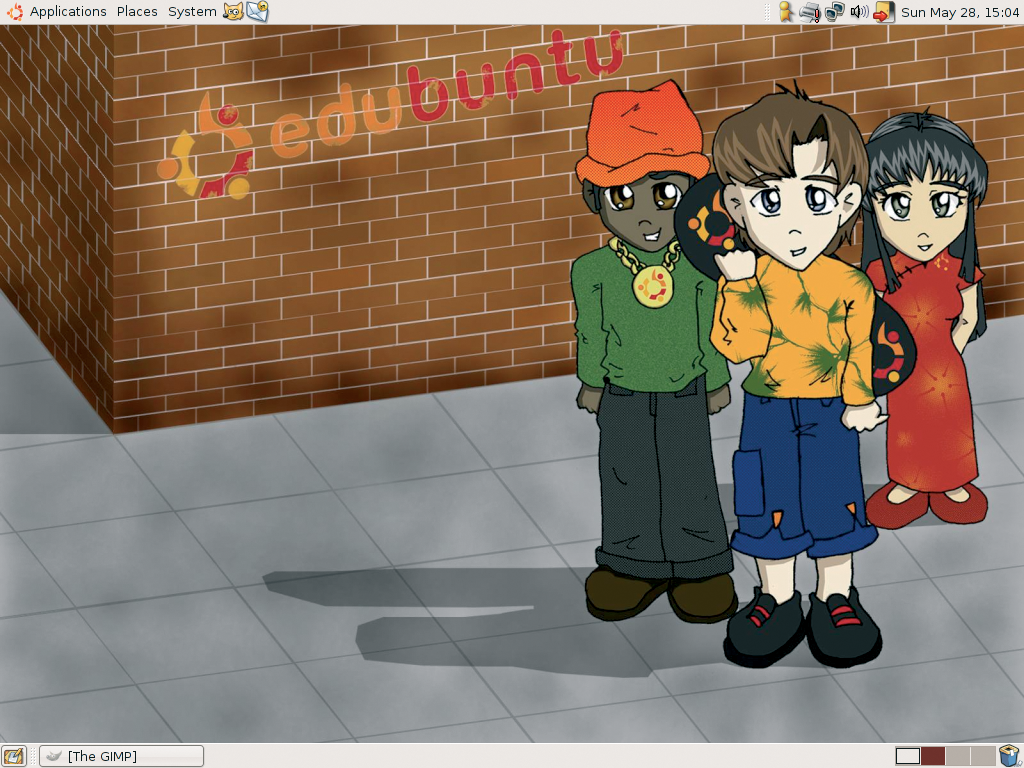Switch to the fourth workspace
Screen dimensions: 1024x768
983,756
